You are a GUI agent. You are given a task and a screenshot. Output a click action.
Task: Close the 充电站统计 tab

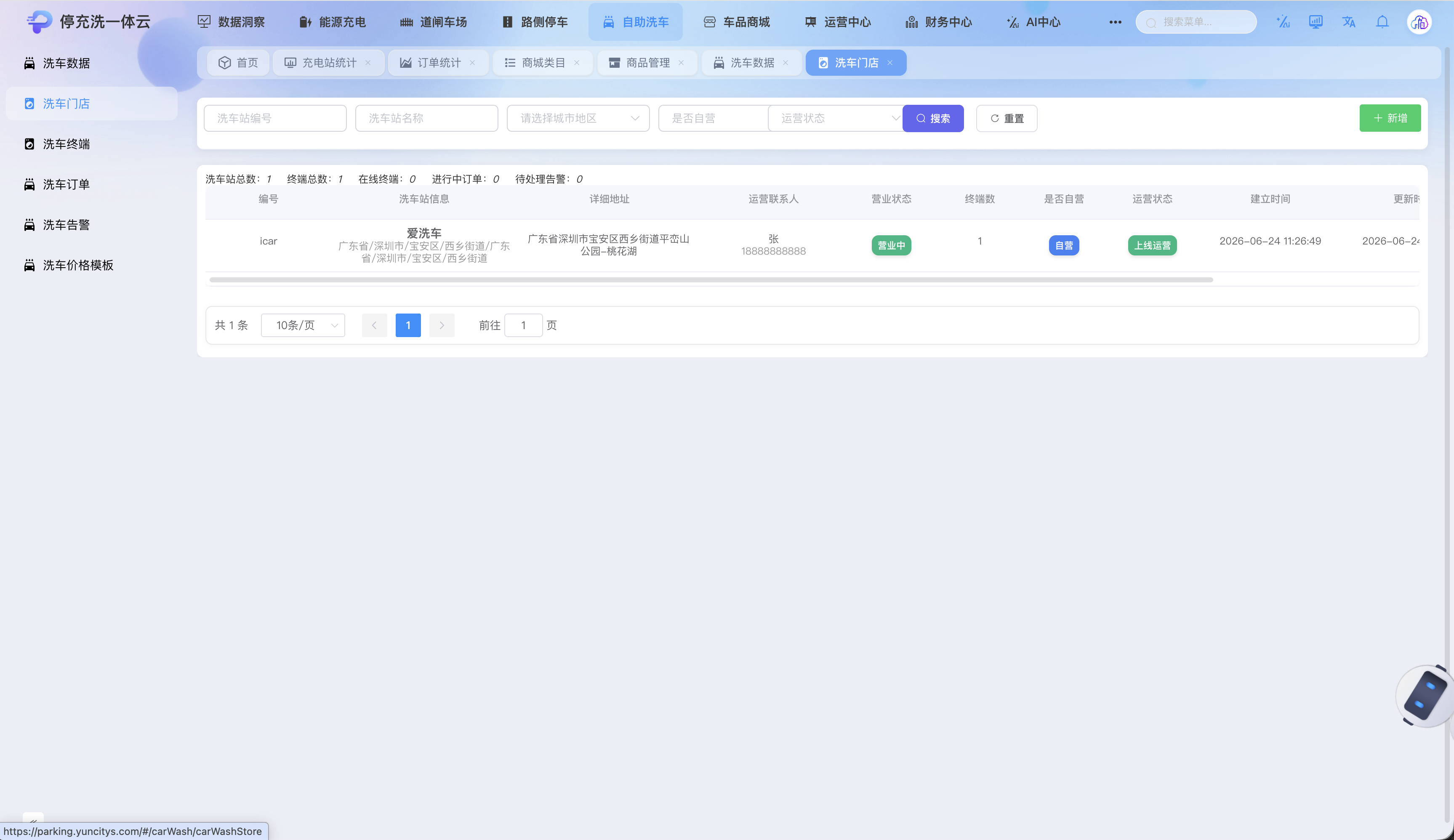tap(367, 62)
